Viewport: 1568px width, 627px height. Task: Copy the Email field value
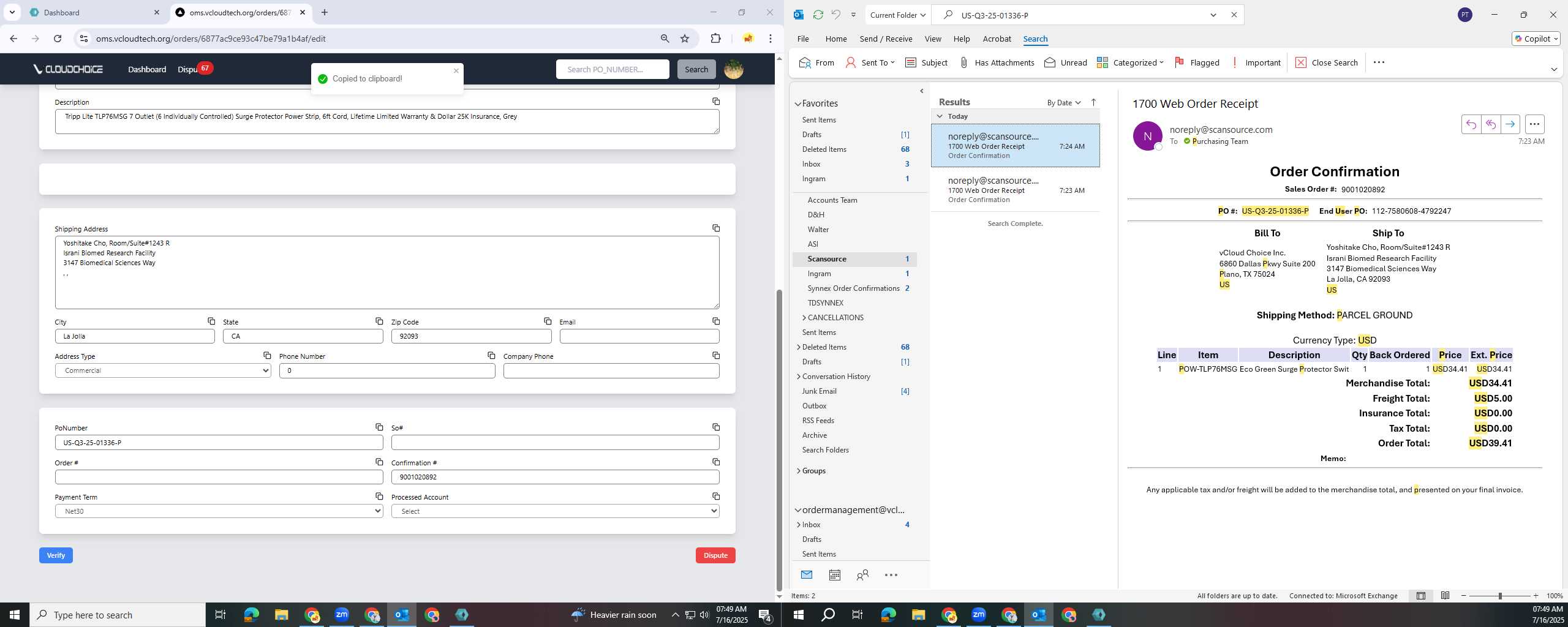tap(715, 321)
